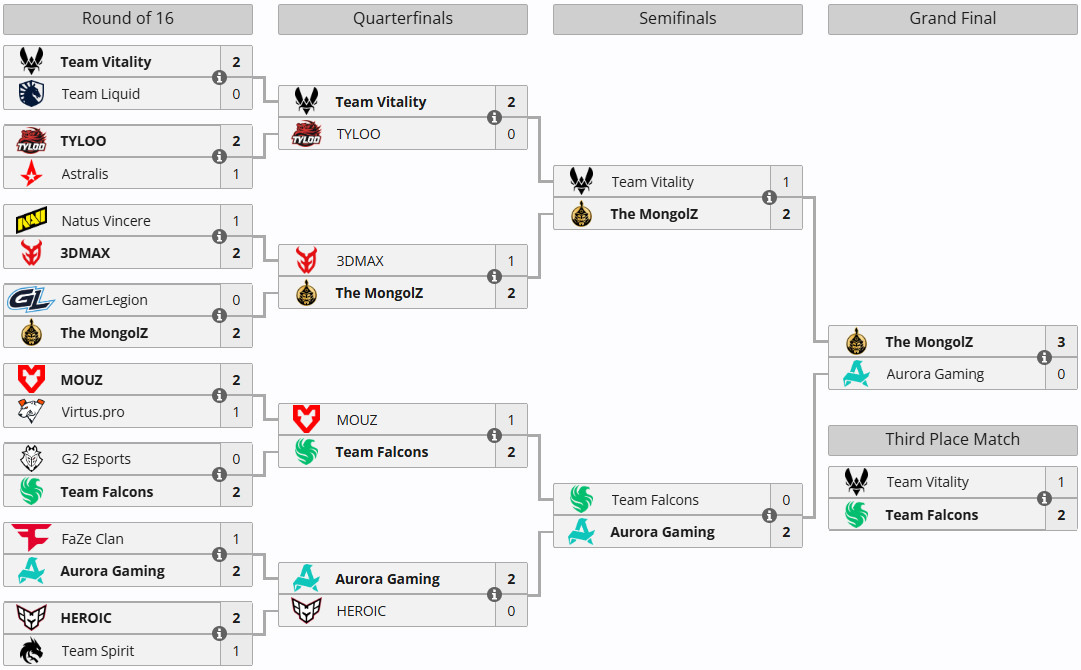Open Aurora Gaming link in Grand Final
Image resolution: width=1081 pixels, height=670 pixels.
(x=935, y=374)
